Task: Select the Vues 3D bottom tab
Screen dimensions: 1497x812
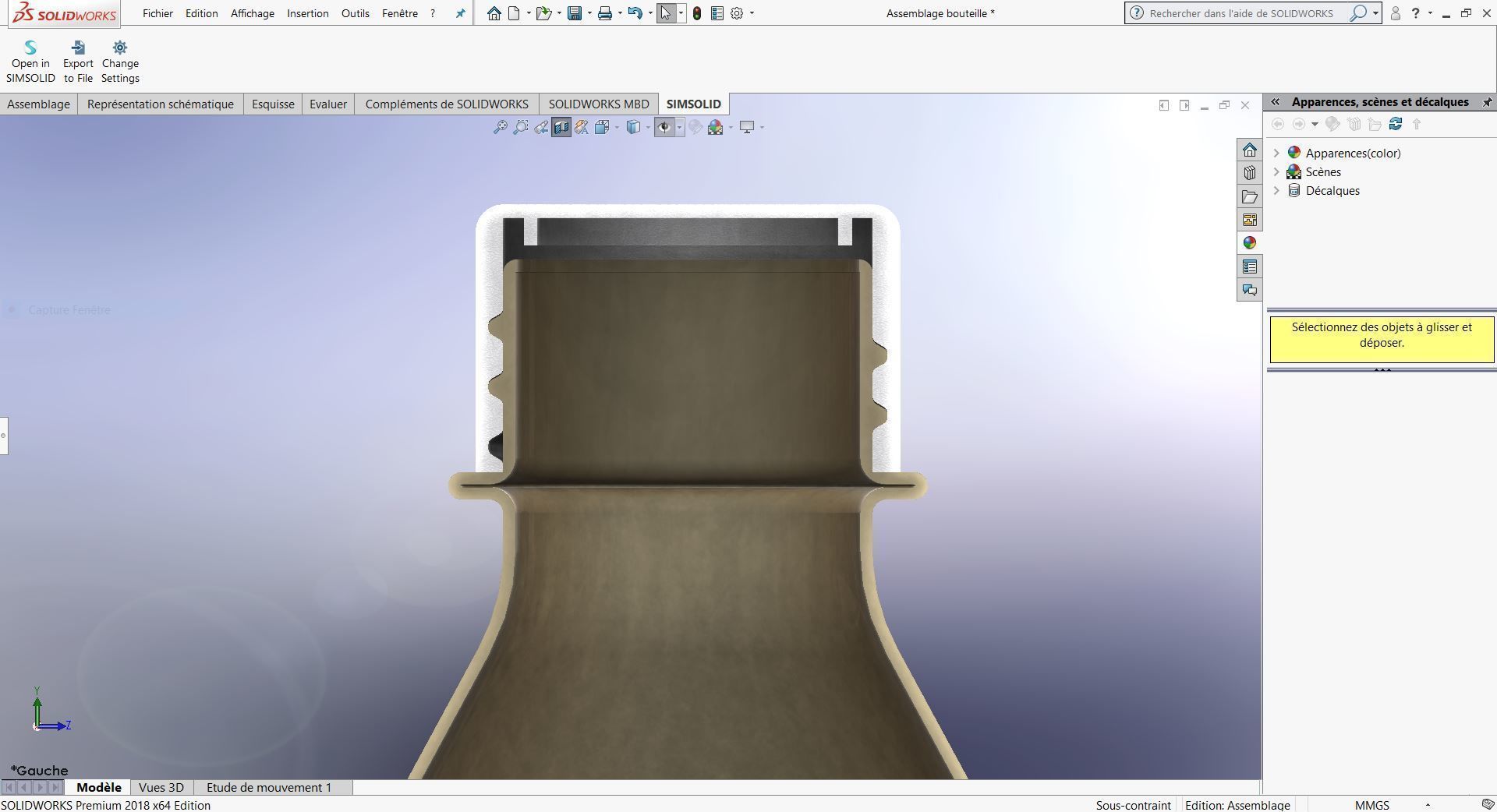Action: 161,787
